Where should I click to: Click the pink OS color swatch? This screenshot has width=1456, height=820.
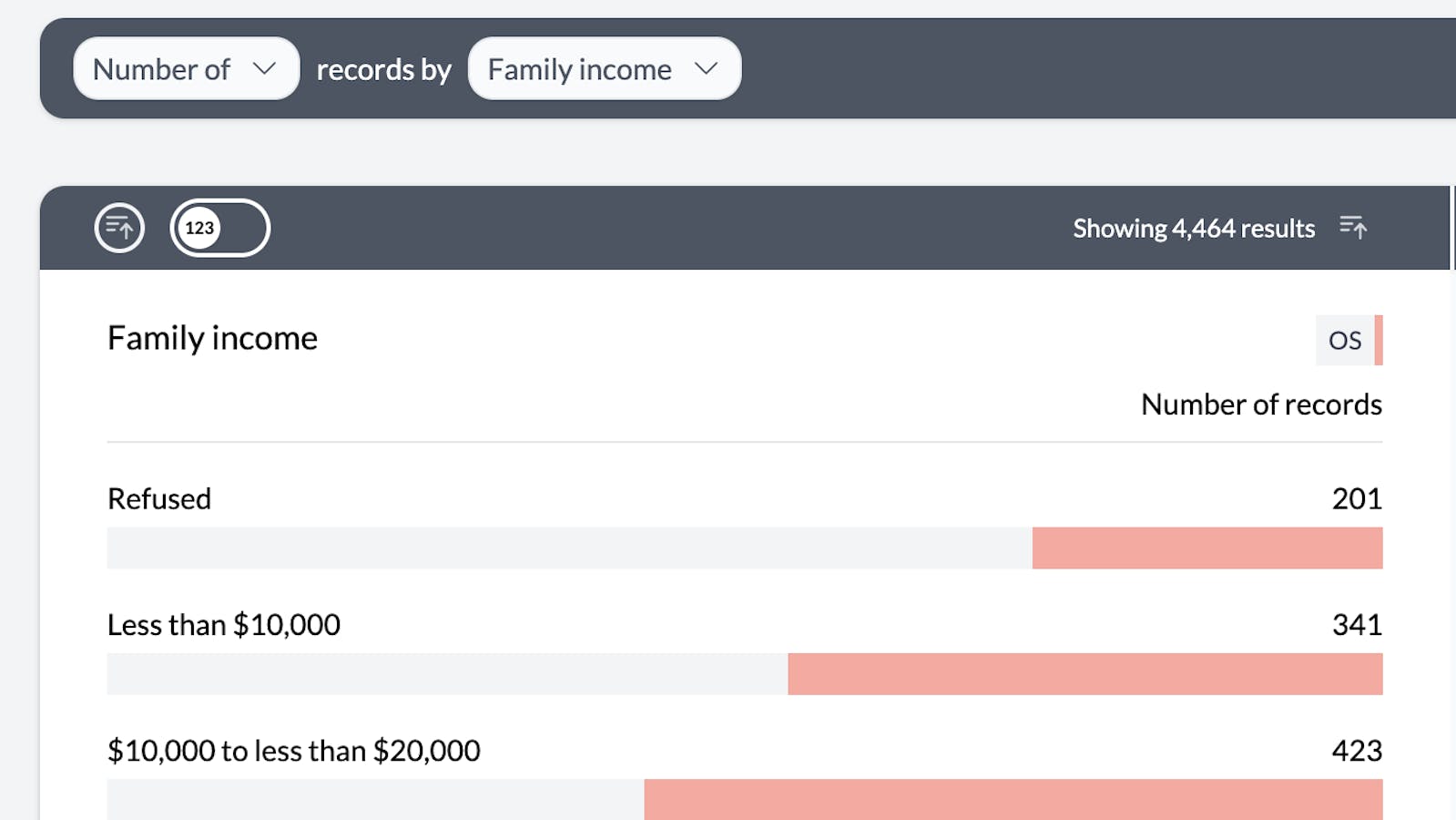pos(1379,340)
